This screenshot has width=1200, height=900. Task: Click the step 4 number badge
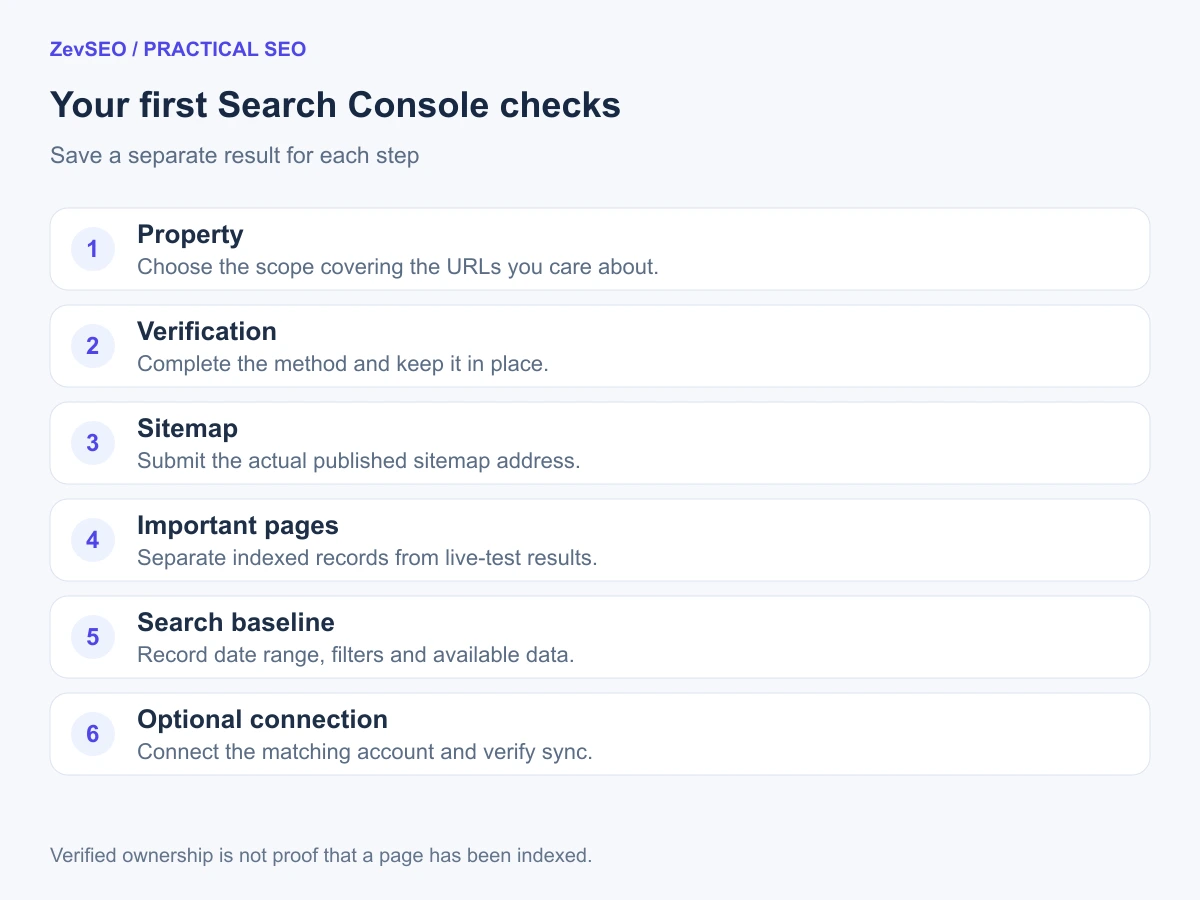coord(93,540)
